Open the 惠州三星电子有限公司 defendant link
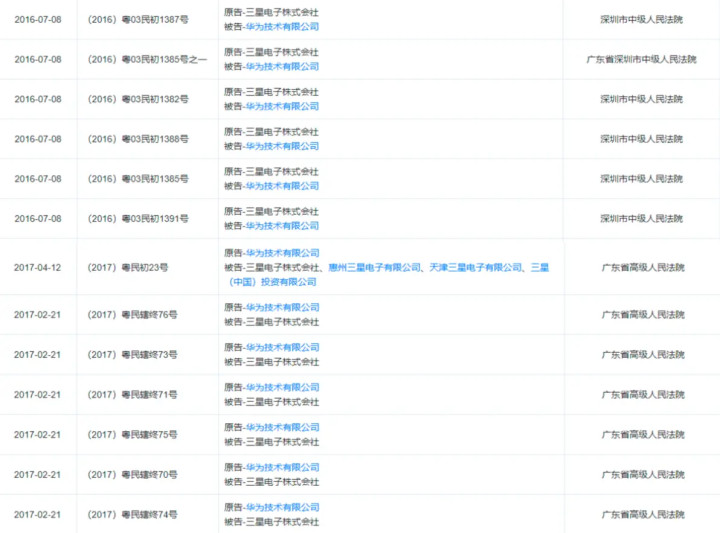 (375, 267)
